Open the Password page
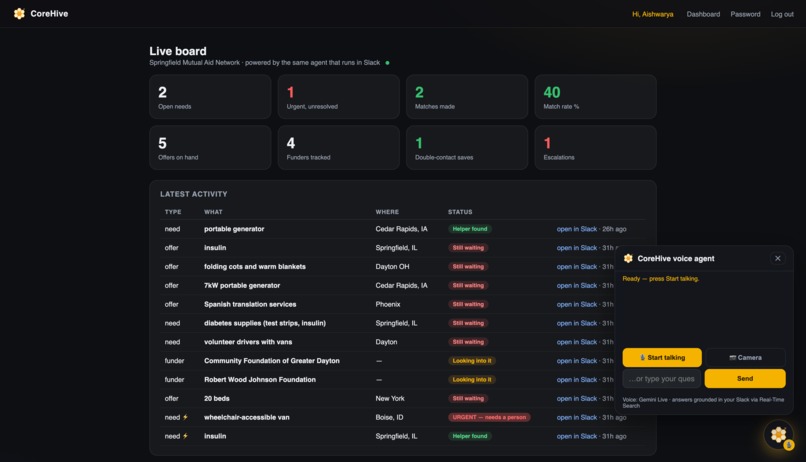 pos(745,14)
